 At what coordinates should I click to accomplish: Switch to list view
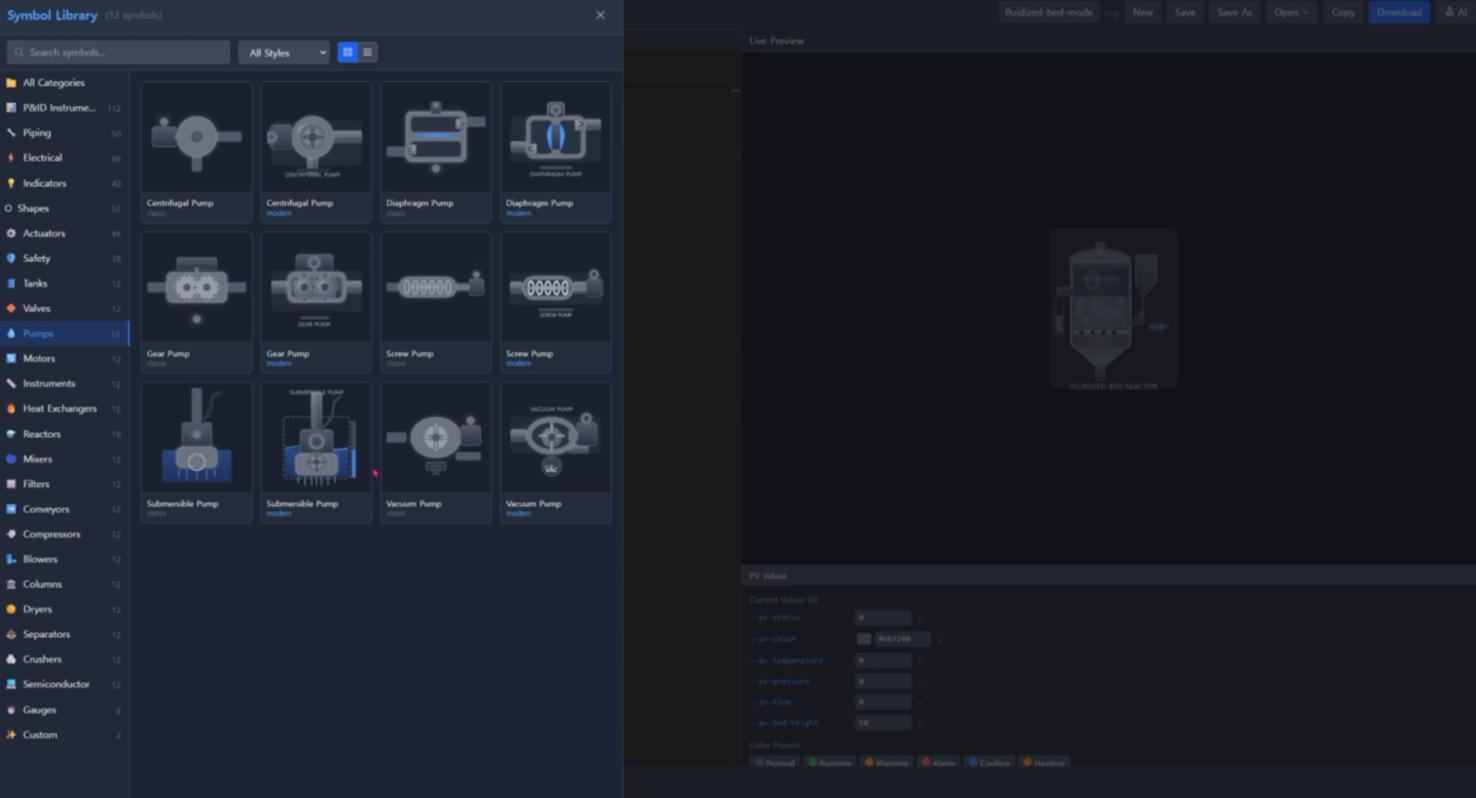tap(367, 52)
